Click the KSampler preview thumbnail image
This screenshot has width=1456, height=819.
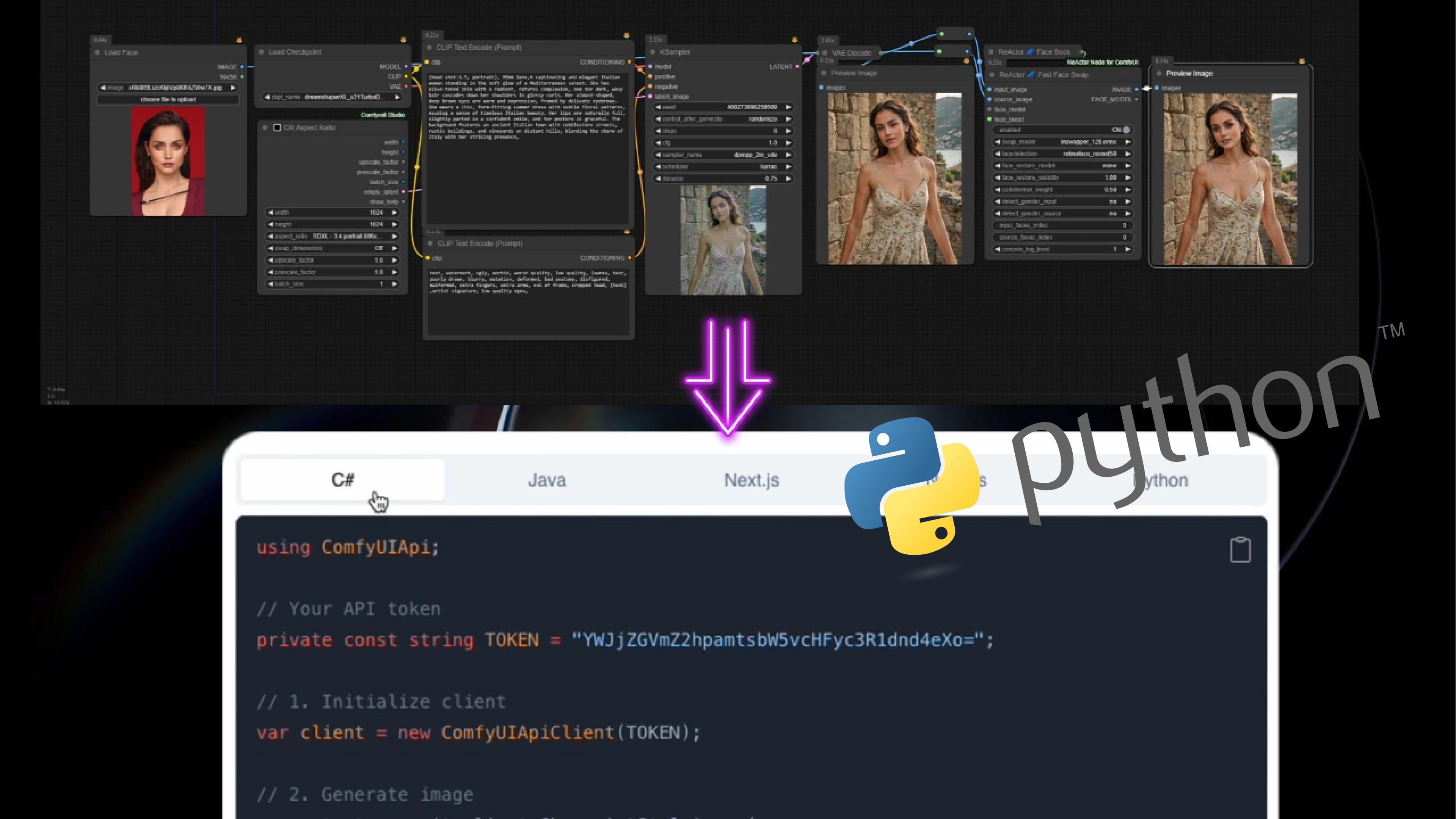(723, 240)
